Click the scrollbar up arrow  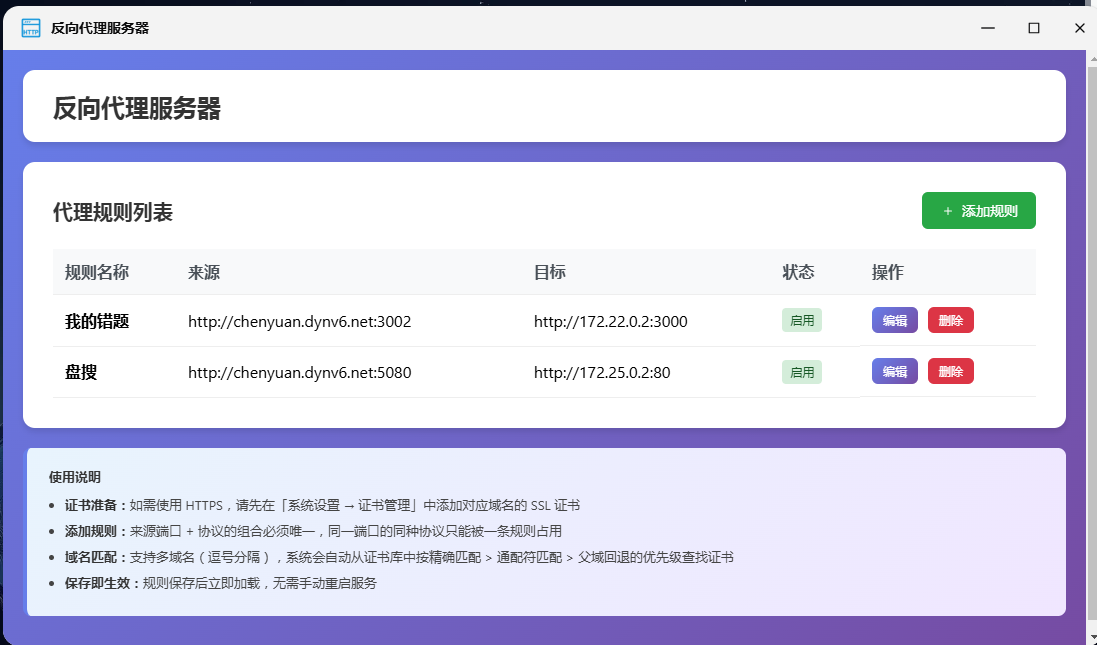click(x=1092, y=58)
